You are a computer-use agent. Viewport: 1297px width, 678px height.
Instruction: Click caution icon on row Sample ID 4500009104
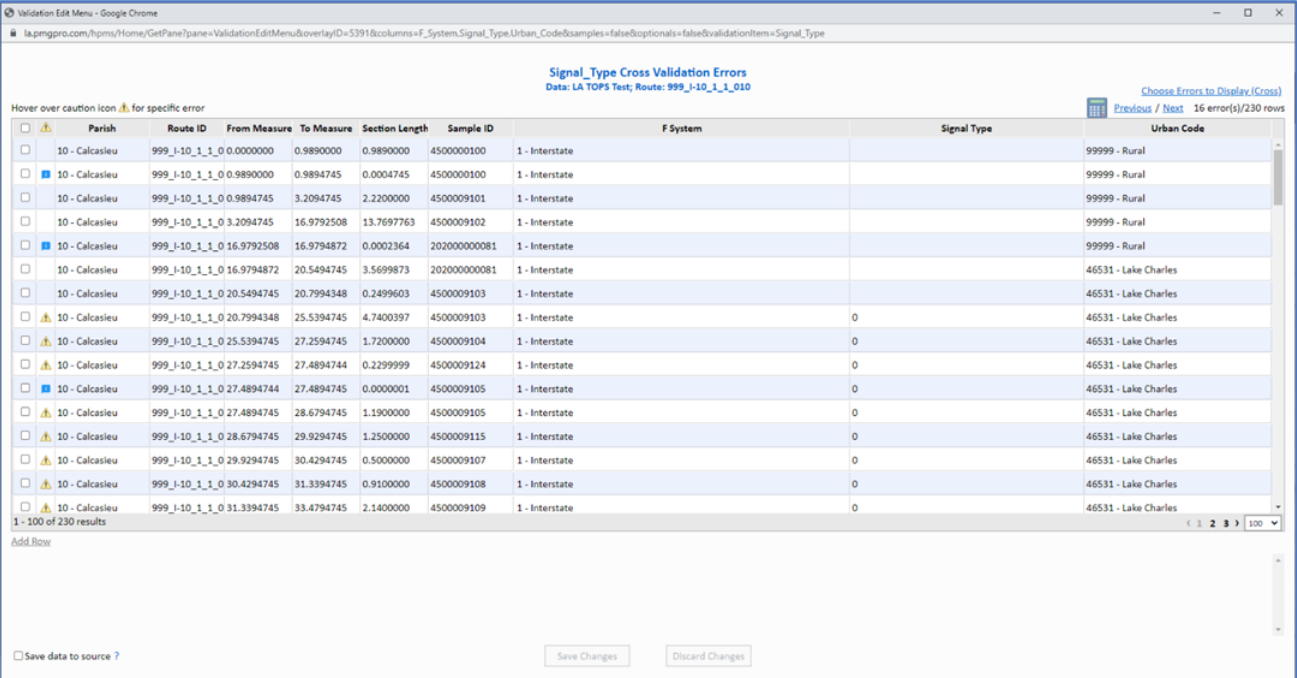(x=45, y=342)
